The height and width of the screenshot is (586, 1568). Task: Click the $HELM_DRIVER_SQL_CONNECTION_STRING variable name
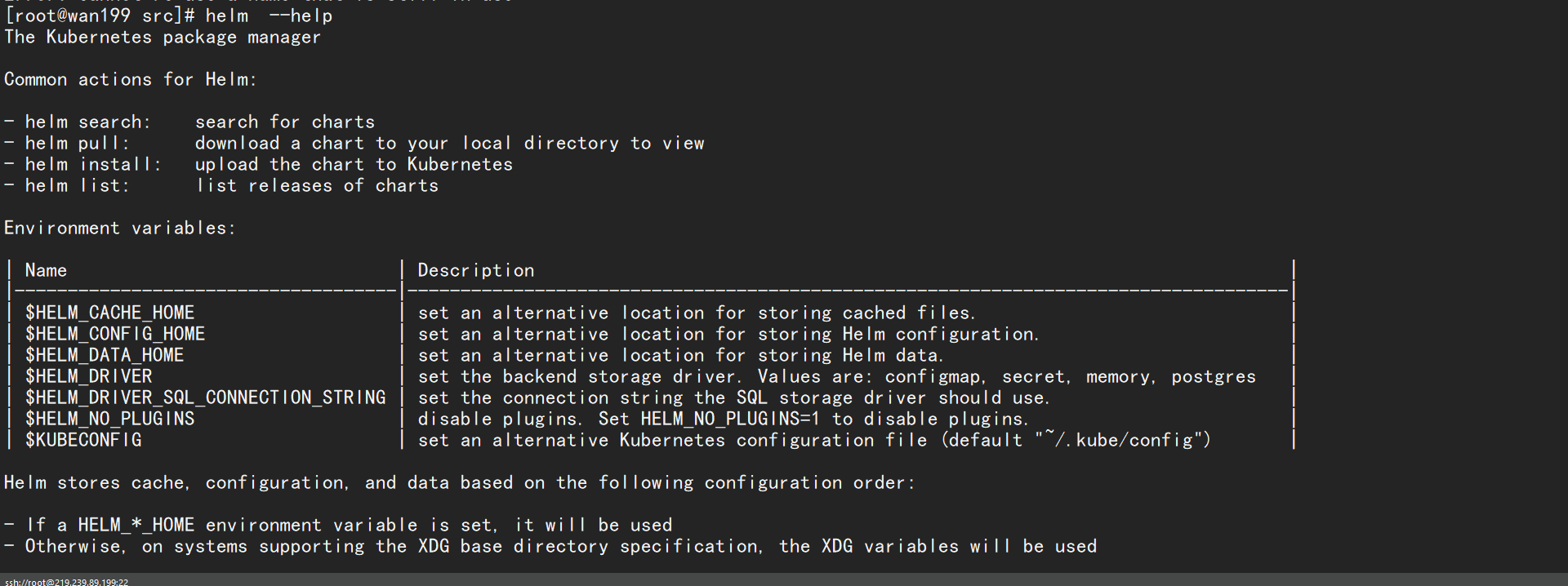coord(205,397)
